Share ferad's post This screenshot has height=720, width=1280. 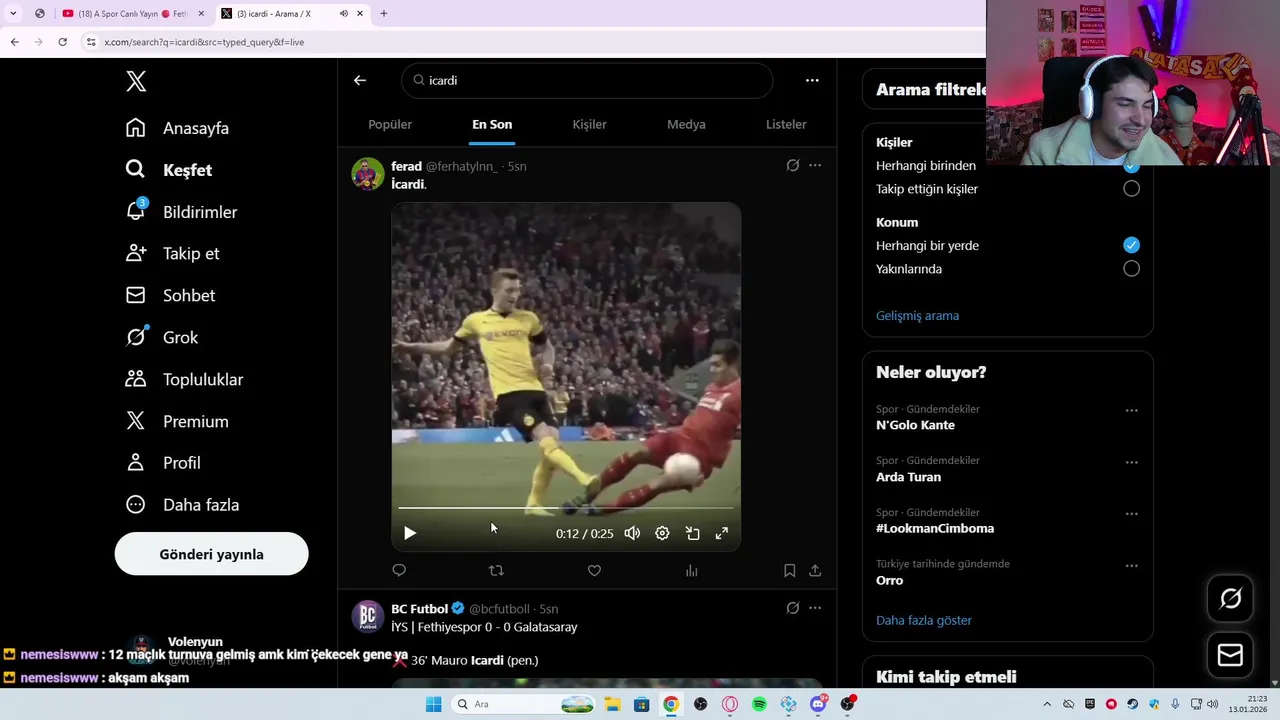[x=815, y=570]
